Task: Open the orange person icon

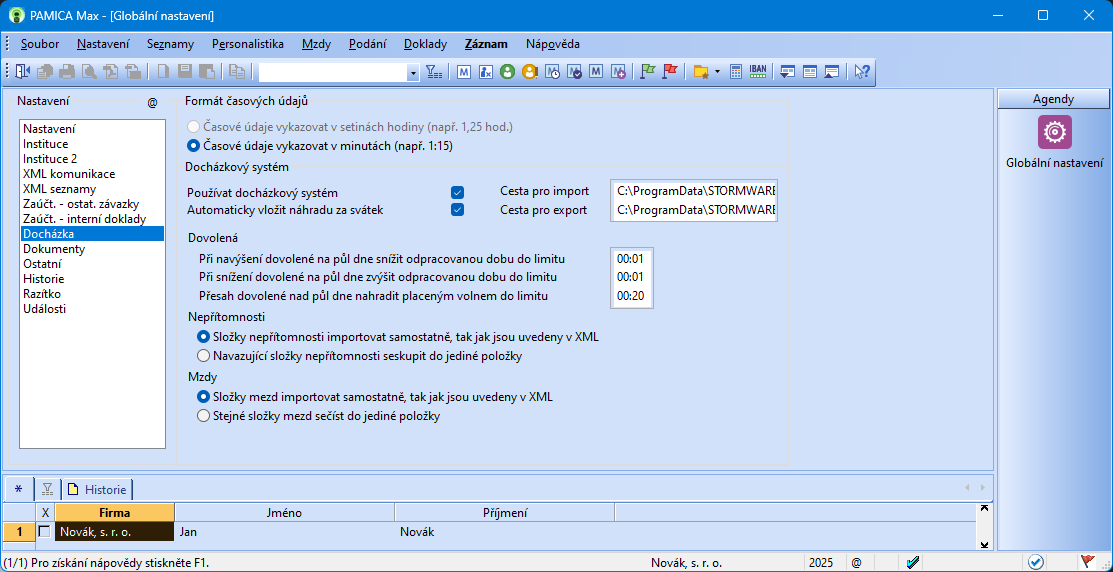Action: pos(529,72)
